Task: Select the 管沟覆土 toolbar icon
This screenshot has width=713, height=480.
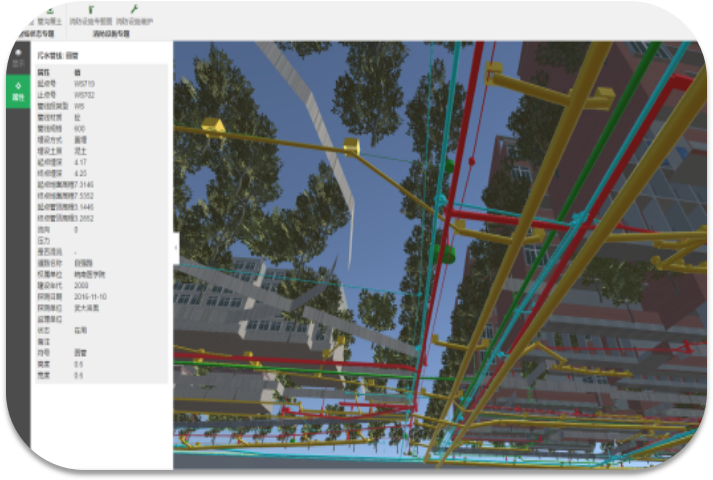Action: tap(48, 15)
